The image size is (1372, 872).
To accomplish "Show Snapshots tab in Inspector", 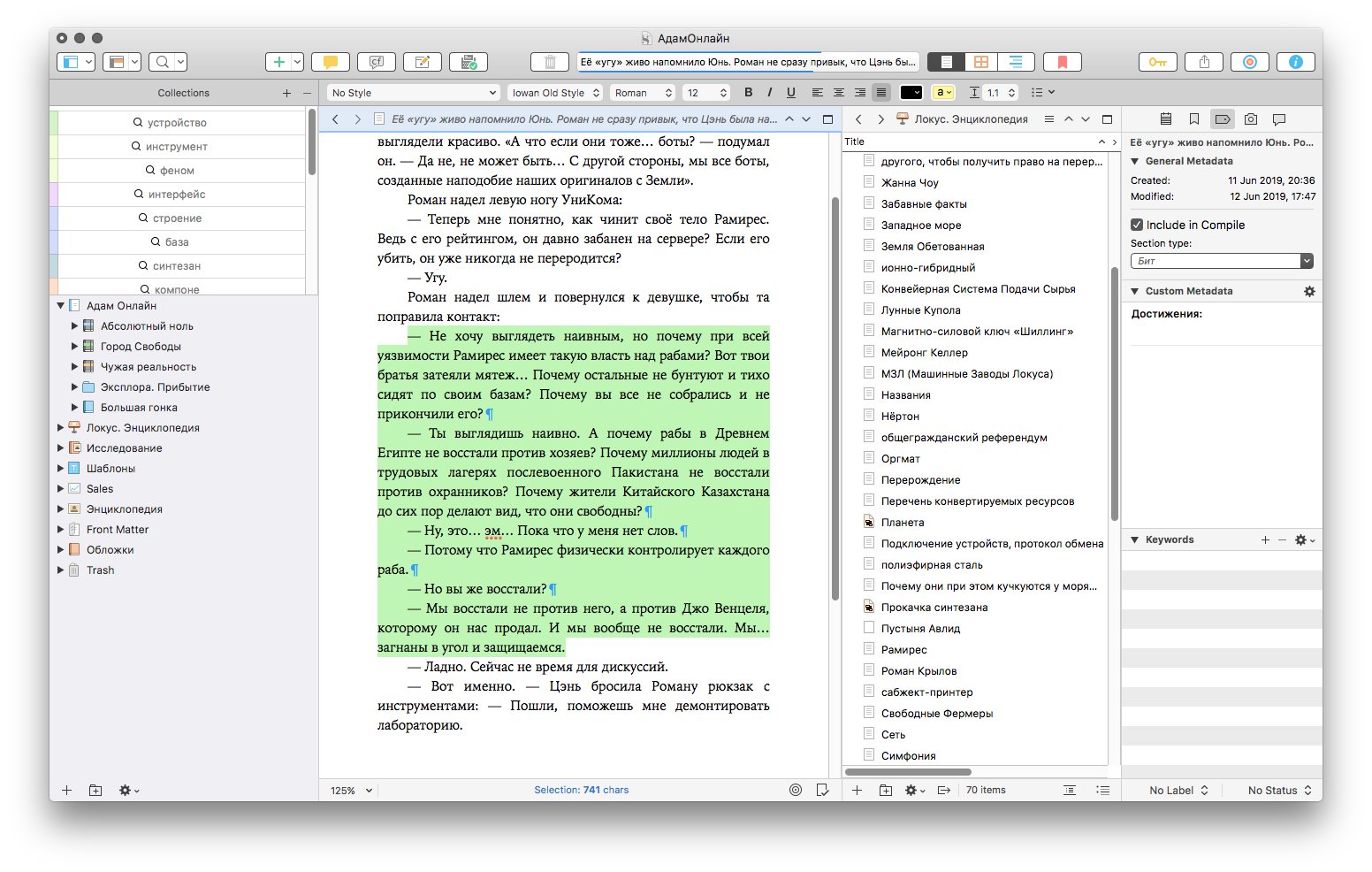I will click(1250, 119).
